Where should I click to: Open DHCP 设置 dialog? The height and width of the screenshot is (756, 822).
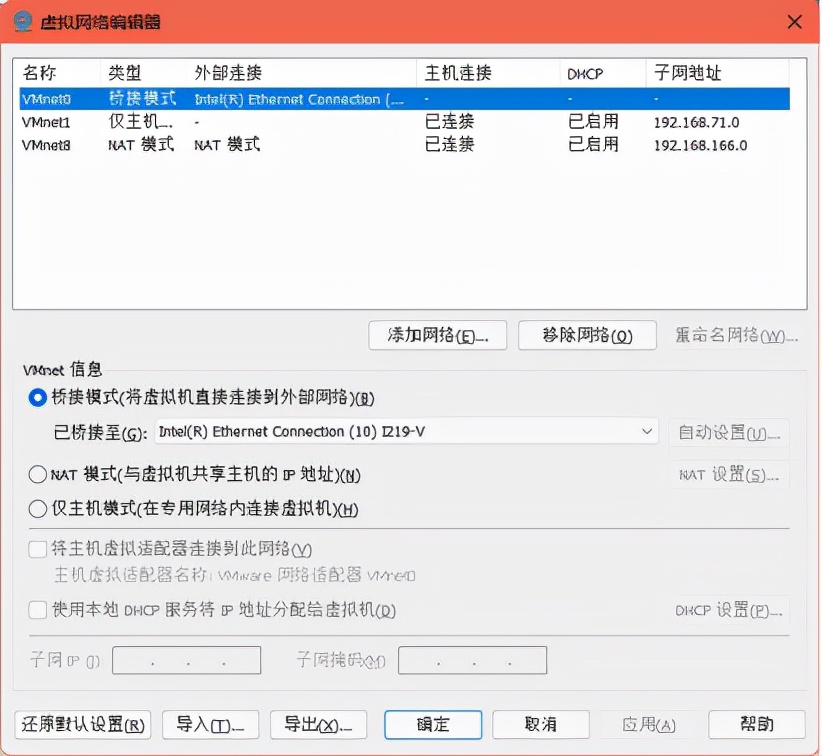[732, 612]
